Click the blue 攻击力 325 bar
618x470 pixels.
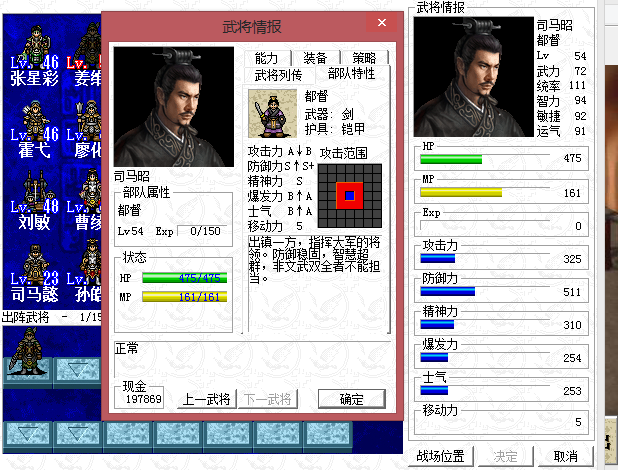click(x=437, y=258)
